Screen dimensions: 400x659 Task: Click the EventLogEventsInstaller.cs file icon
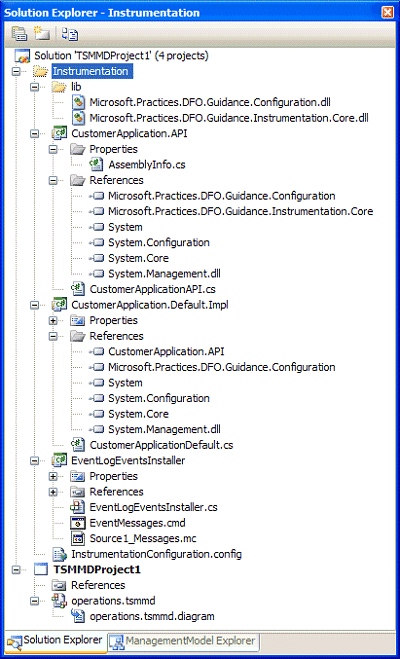[x=78, y=507]
